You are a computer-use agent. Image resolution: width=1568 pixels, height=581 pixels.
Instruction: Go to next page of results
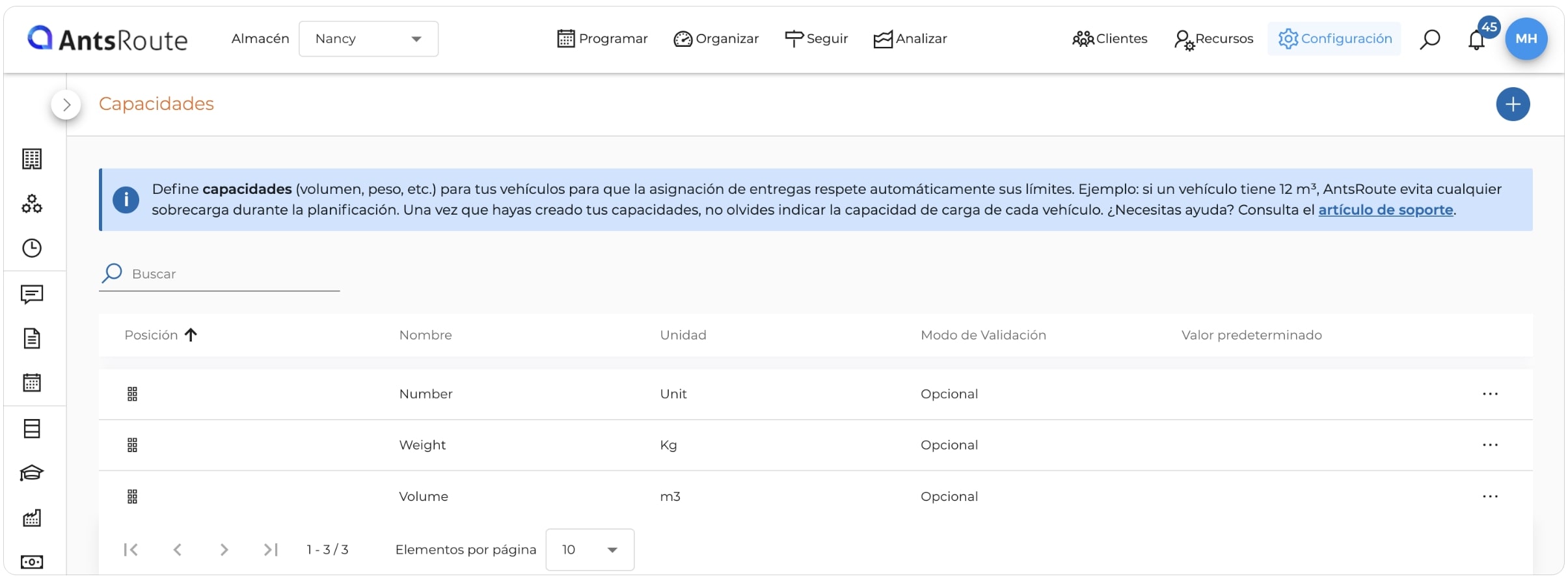point(224,550)
